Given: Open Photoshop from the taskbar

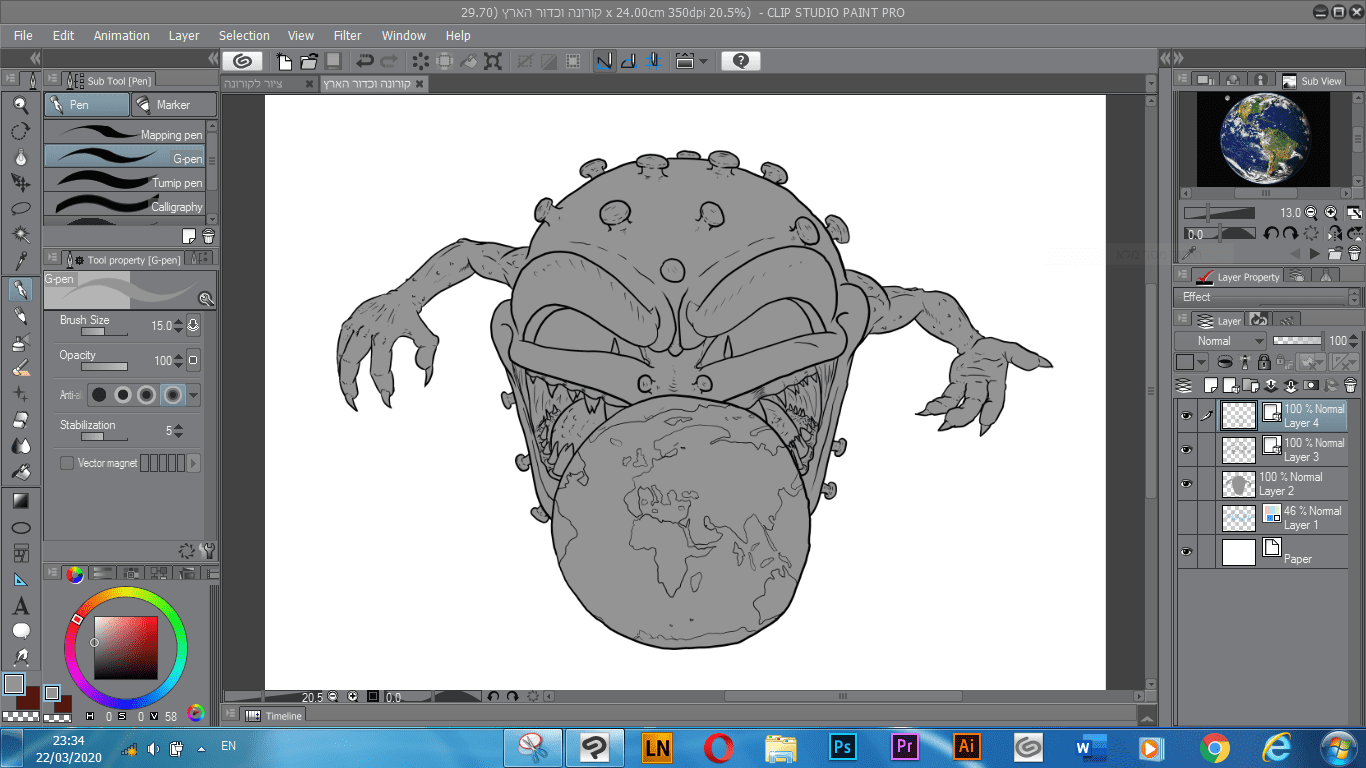Looking at the screenshot, I should pyautogui.click(x=842, y=747).
